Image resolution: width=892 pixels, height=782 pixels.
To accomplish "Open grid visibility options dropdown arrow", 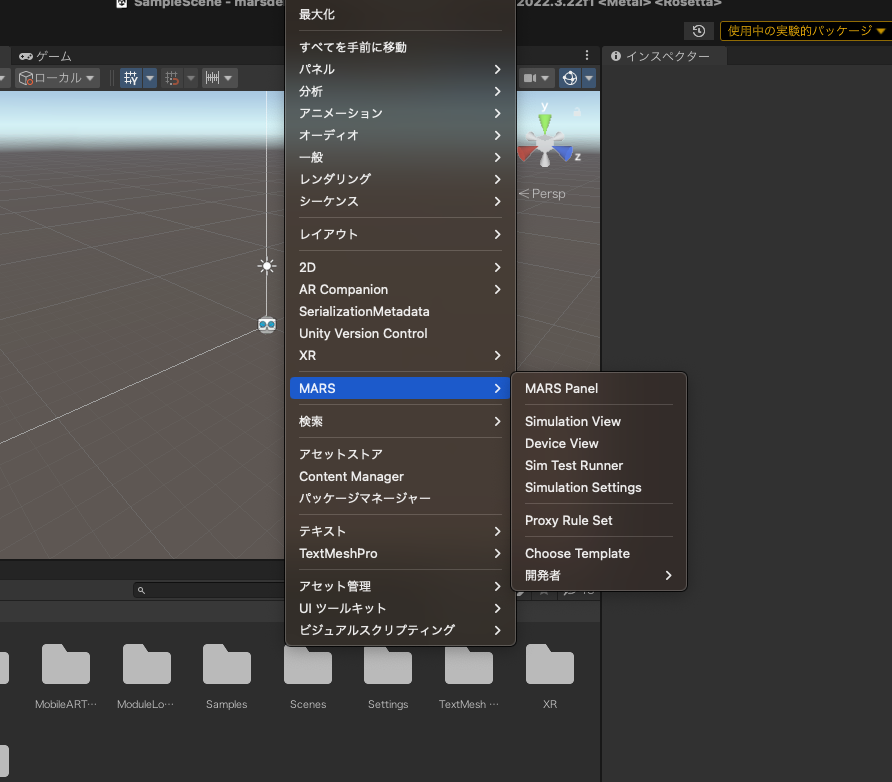I will tap(150, 78).
